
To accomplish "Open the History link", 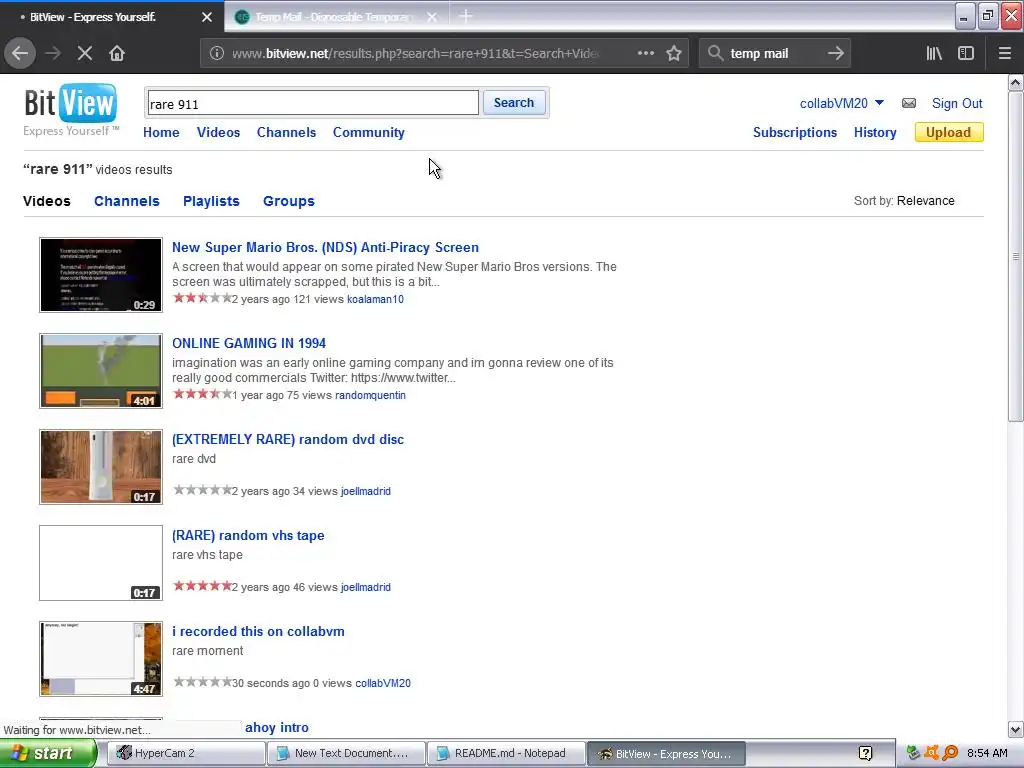I will pos(875,132).
